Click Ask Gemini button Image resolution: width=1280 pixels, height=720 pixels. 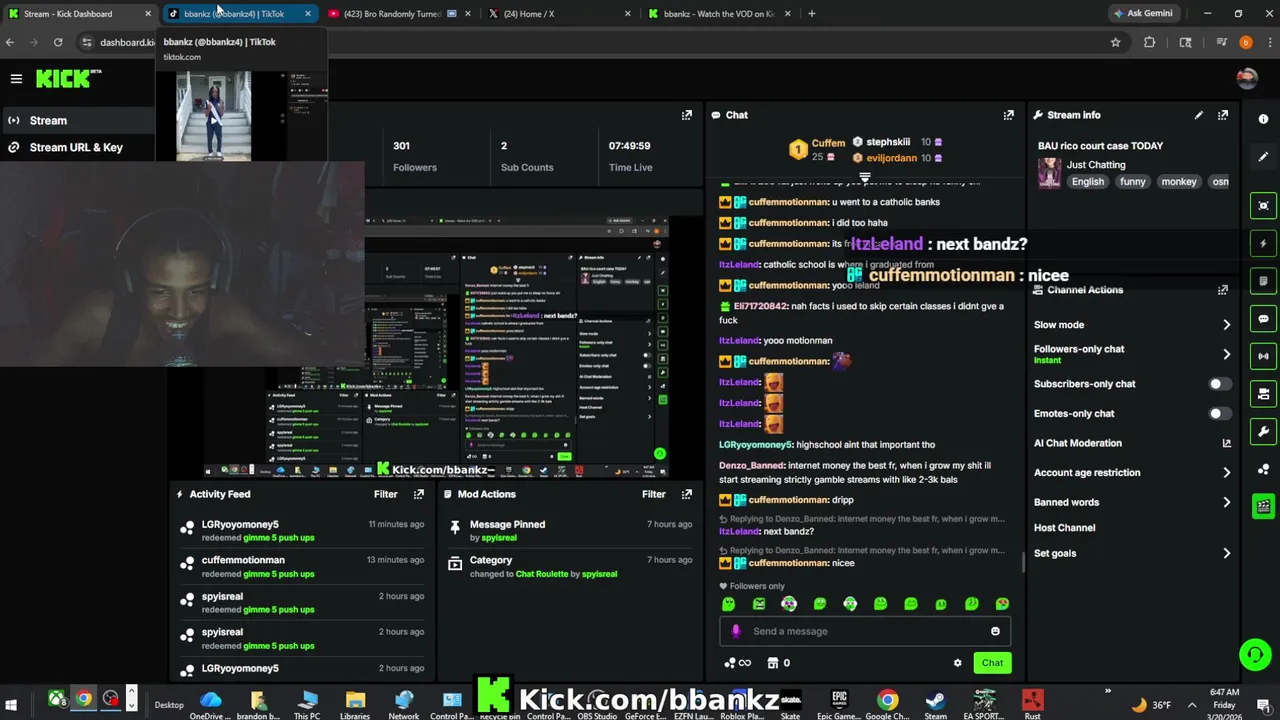pos(1142,14)
